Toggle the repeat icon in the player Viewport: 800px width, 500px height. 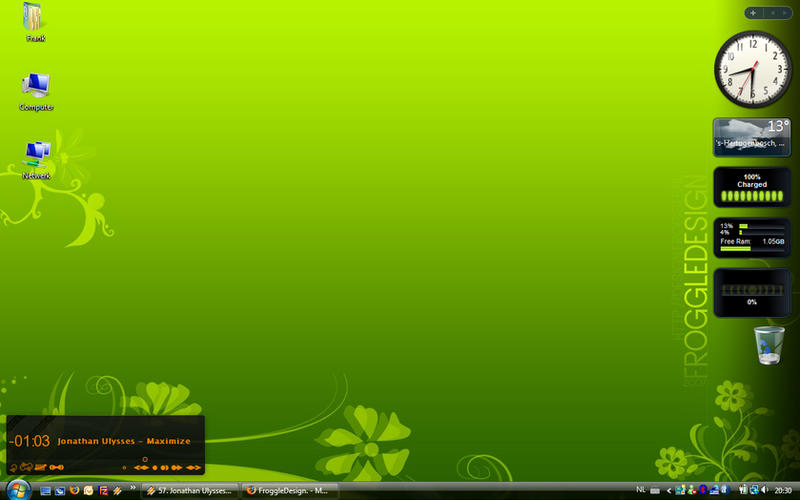13,467
